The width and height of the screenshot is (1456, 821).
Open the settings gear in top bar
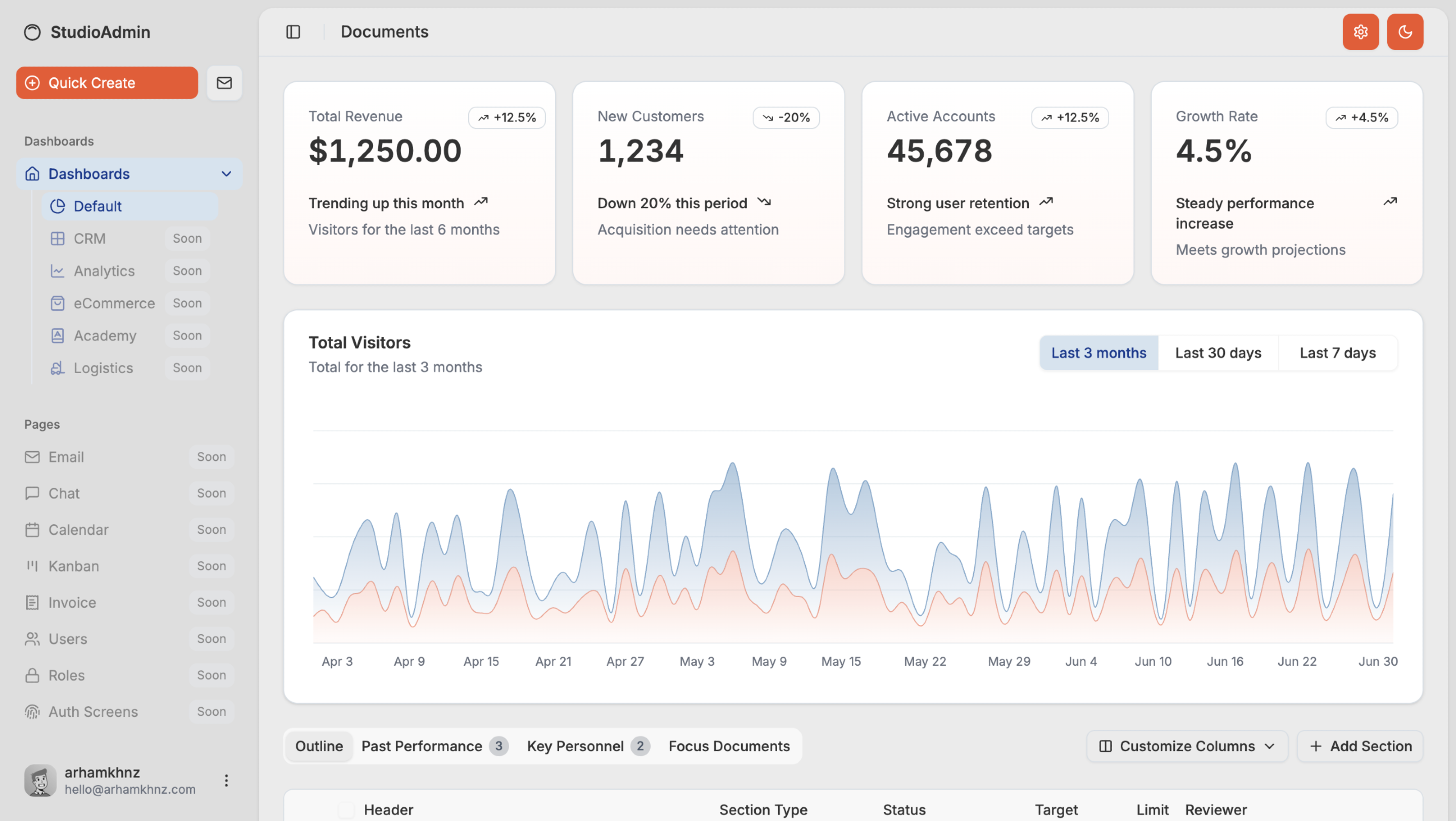pyautogui.click(x=1360, y=32)
